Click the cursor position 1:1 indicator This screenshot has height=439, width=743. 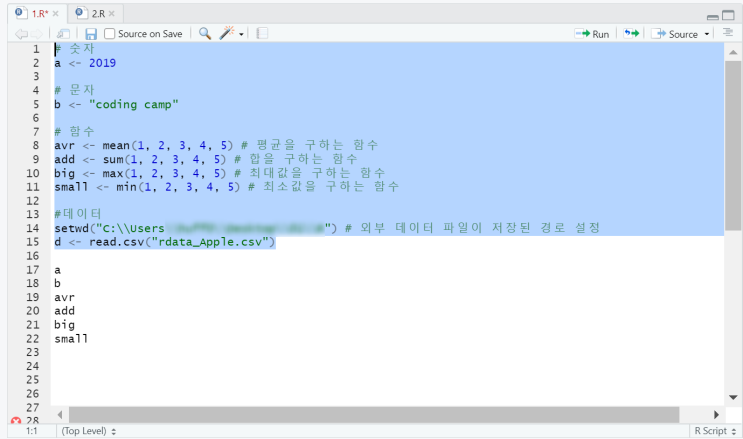coord(32,431)
